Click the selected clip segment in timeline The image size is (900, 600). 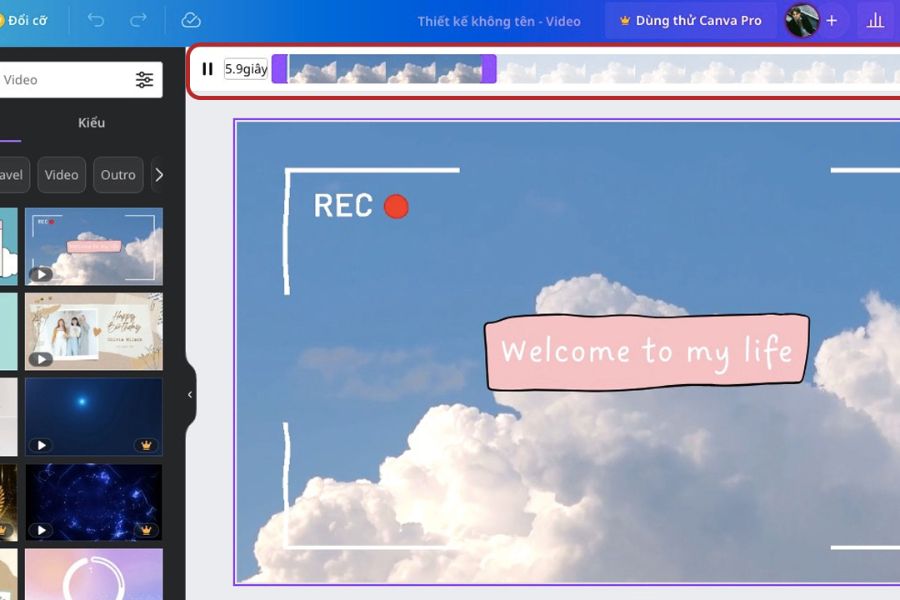point(385,69)
